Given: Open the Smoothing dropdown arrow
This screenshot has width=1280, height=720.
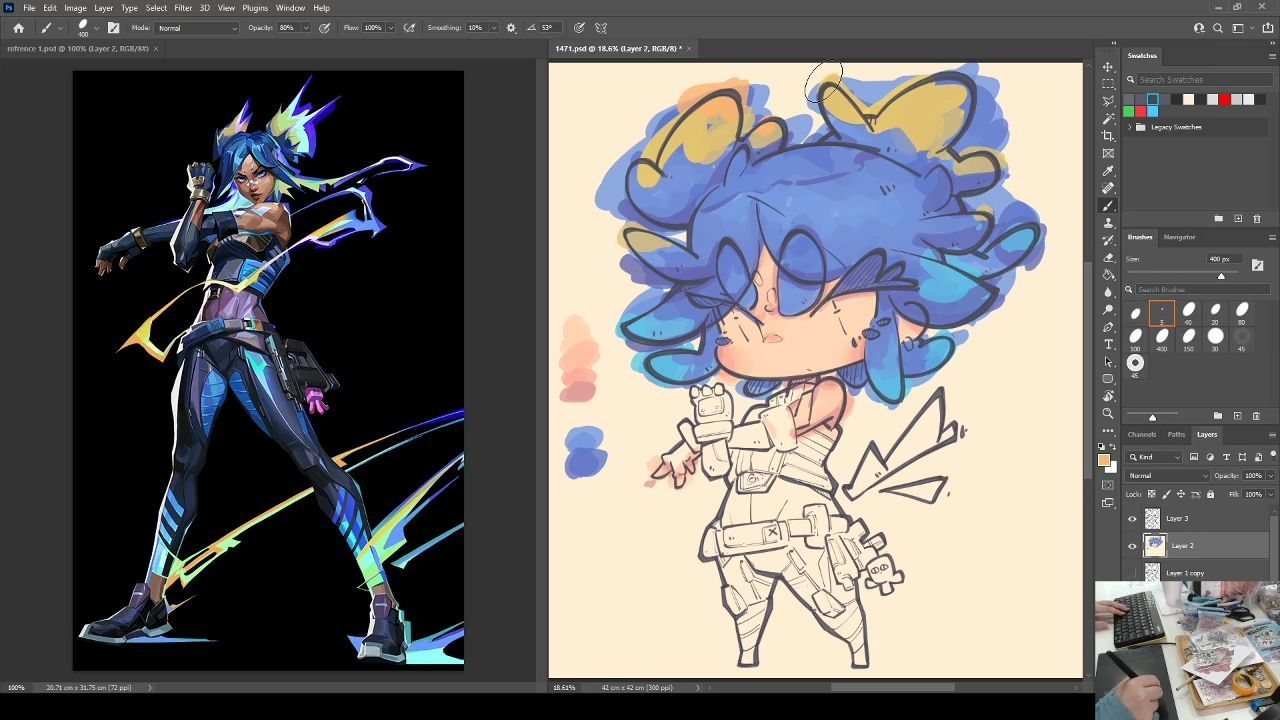Looking at the screenshot, I should pos(494,28).
